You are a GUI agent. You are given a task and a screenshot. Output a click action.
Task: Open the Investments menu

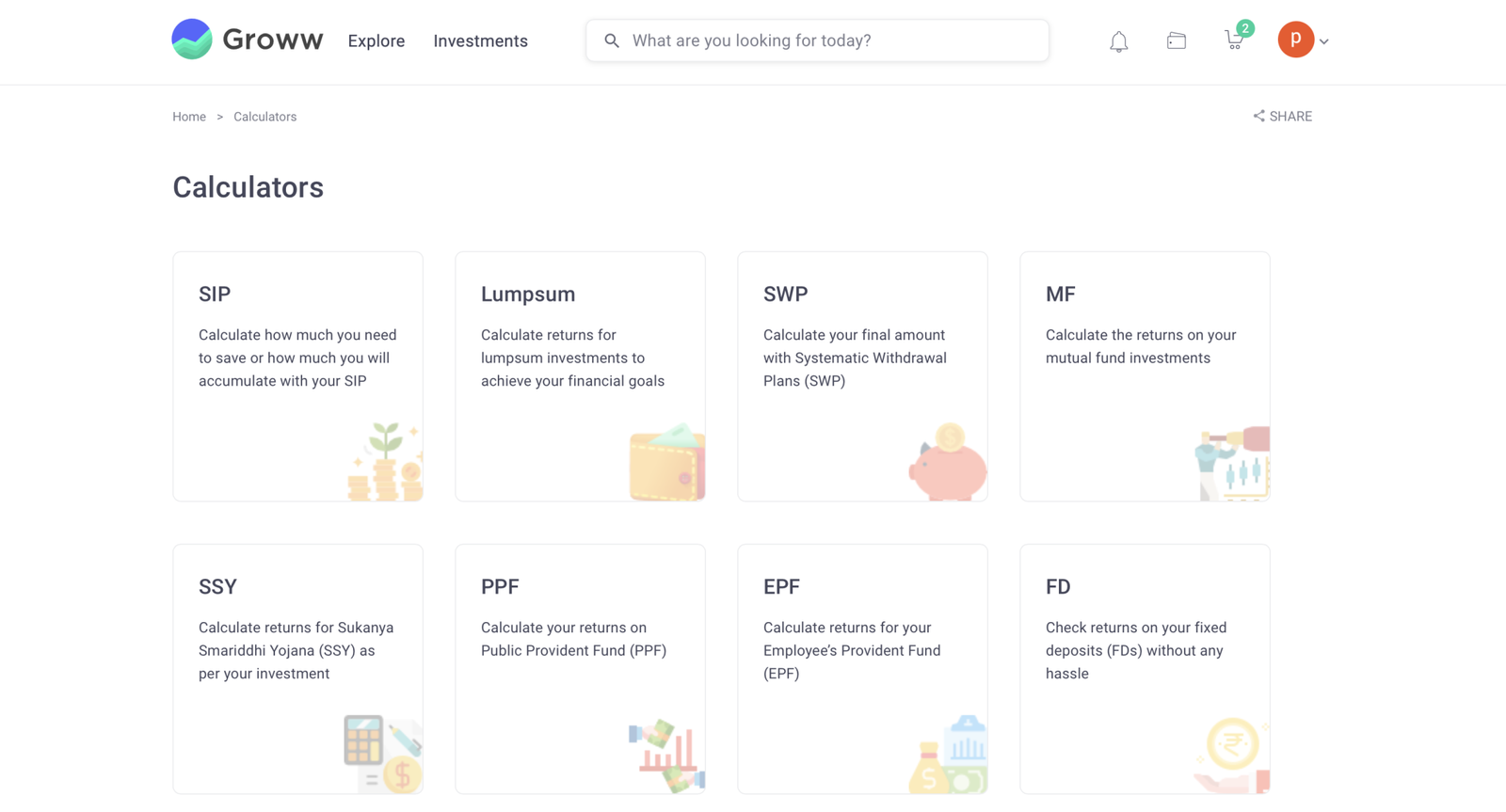pyautogui.click(x=480, y=40)
